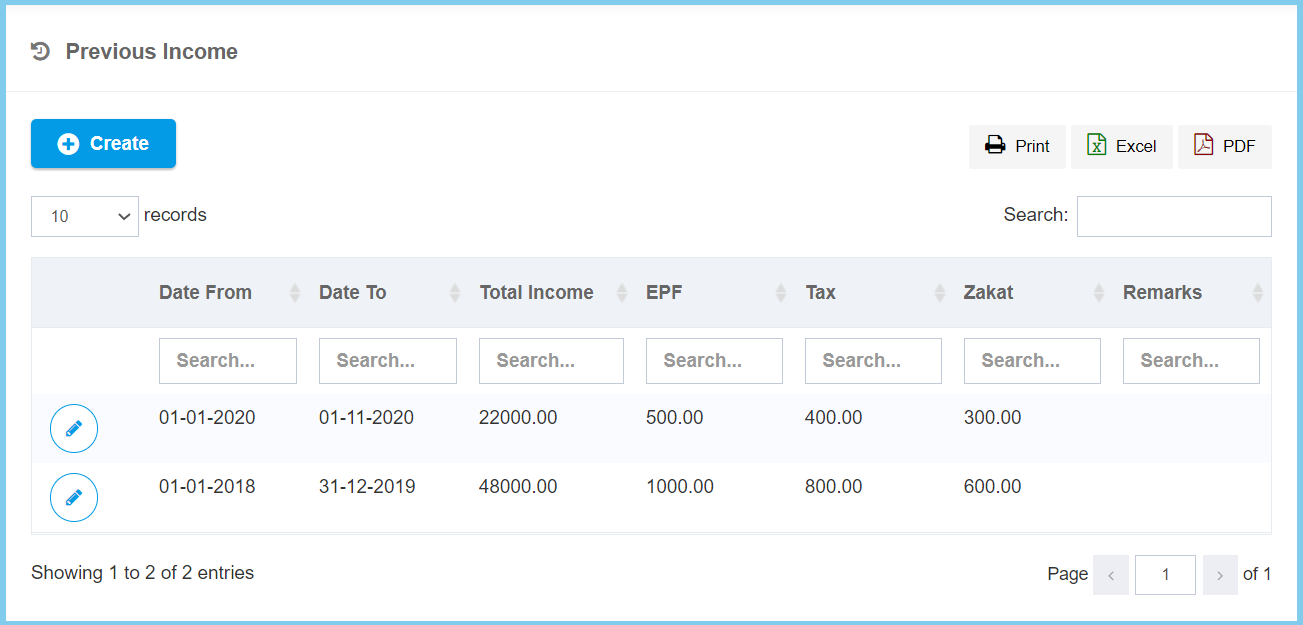Go to the previous page arrow
Image resolution: width=1303 pixels, height=625 pixels.
tap(1111, 575)
